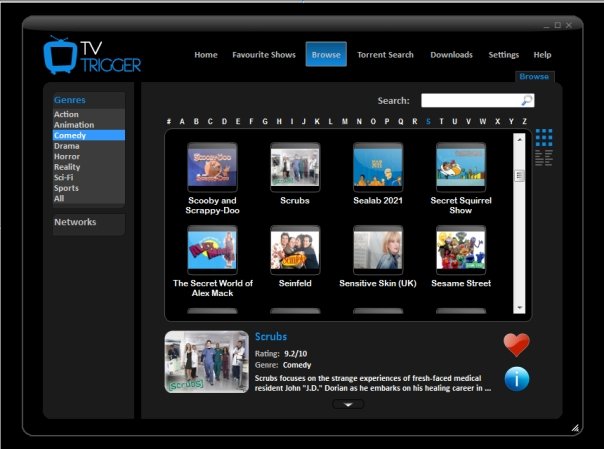Select the Scrubs show thumbnail
The height and width of the screenshot is (449, 604).
coord(295,167)
